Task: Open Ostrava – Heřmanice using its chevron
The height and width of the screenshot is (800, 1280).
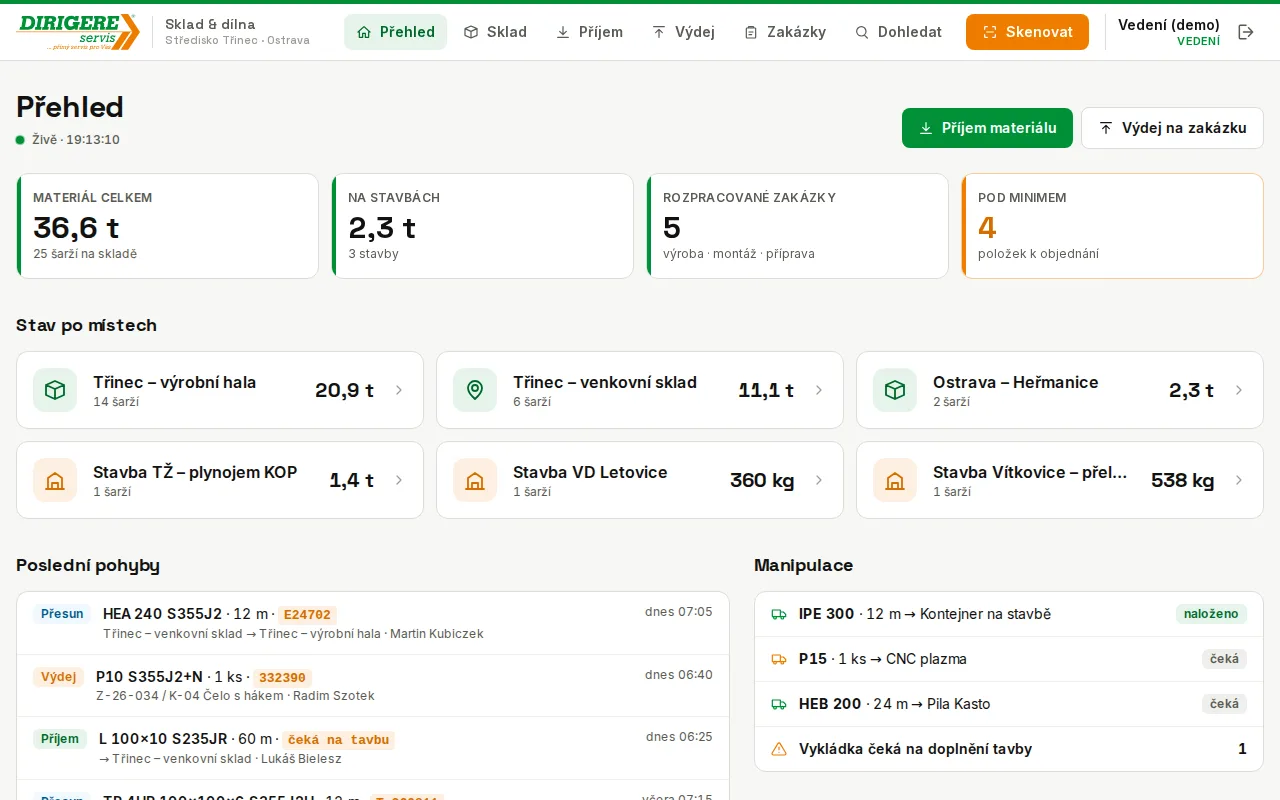Action: pyautogui.click(x=1239, y=390)
